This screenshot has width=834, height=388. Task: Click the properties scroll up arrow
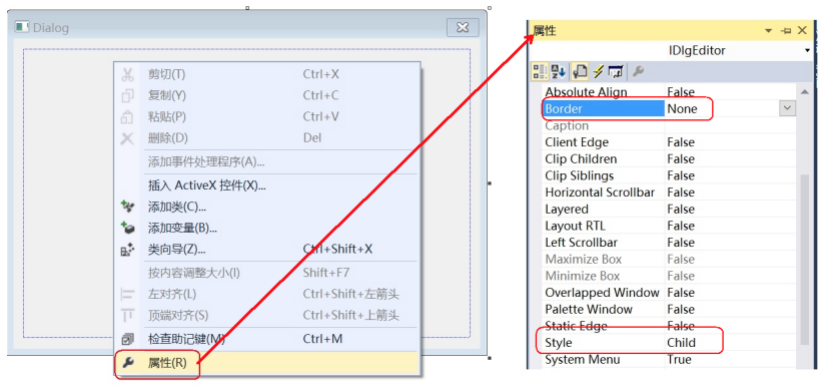point(804,93)
